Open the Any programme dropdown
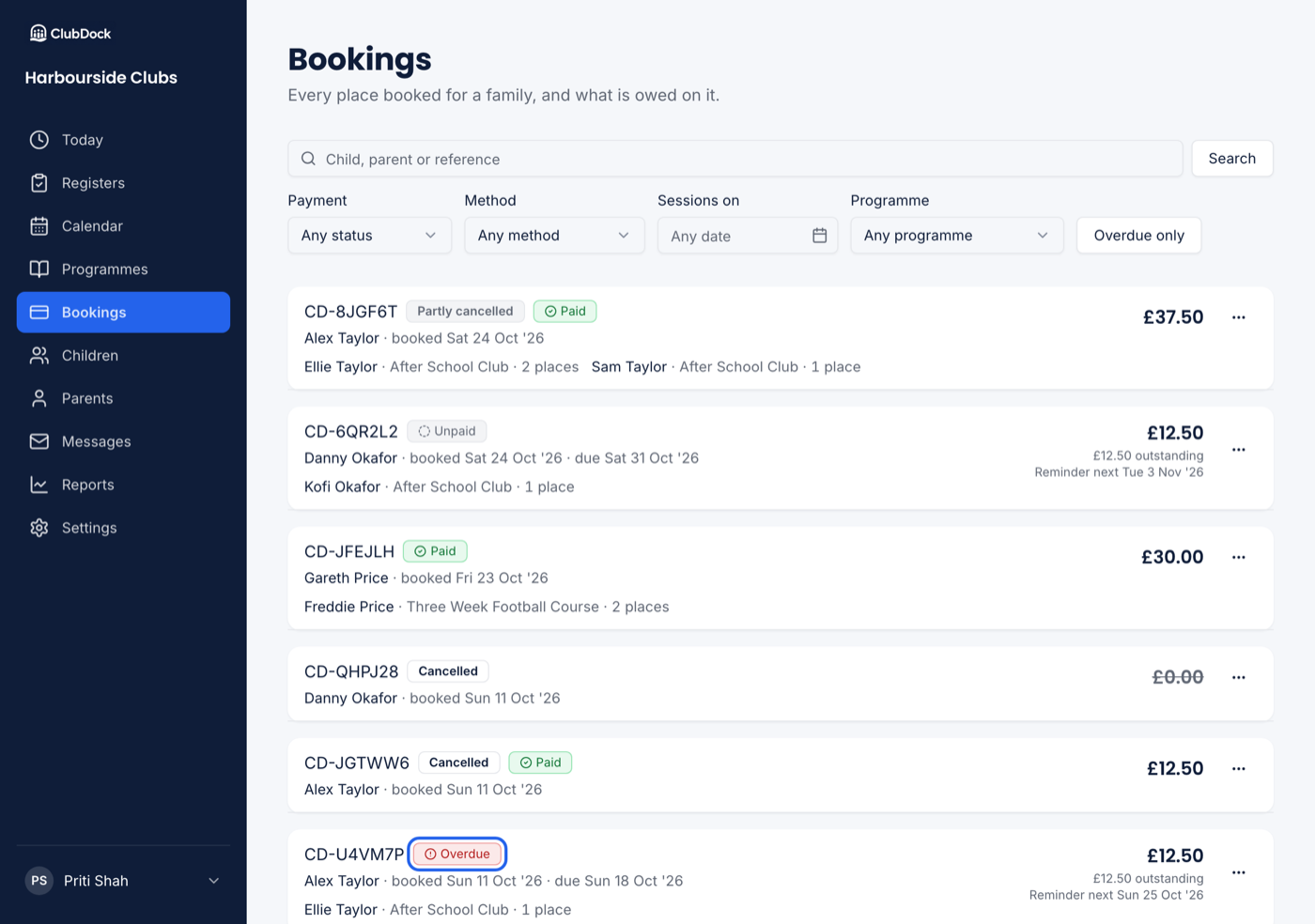The image size is (1315, 924). 957,236
